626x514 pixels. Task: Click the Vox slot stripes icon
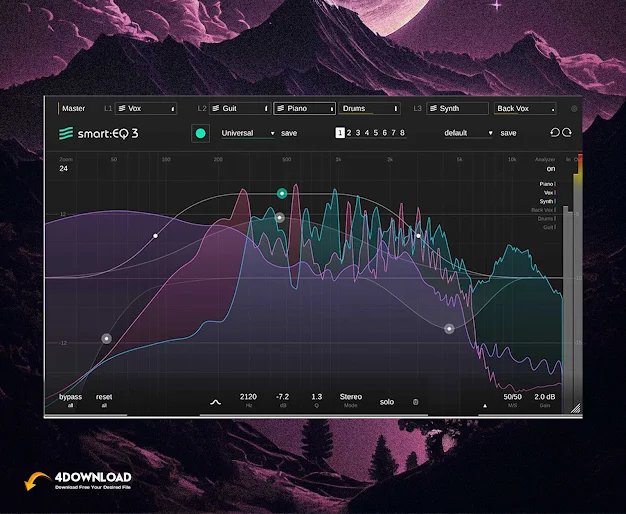[x=122, y=108]
